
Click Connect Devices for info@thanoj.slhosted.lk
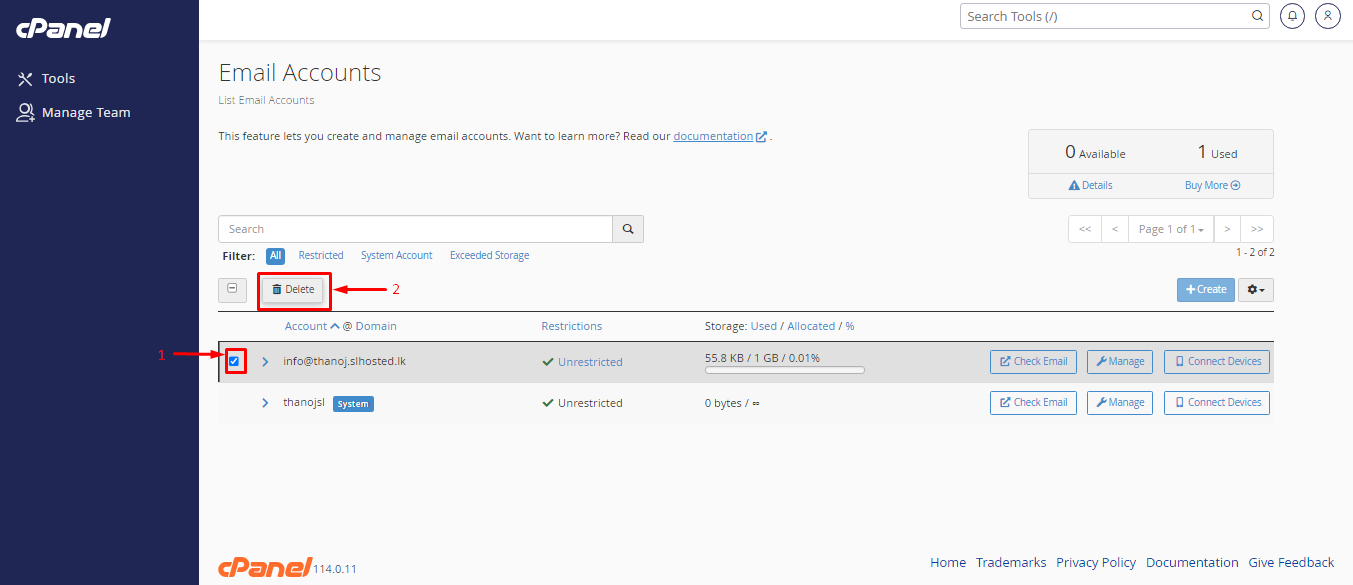(1216, 361)
